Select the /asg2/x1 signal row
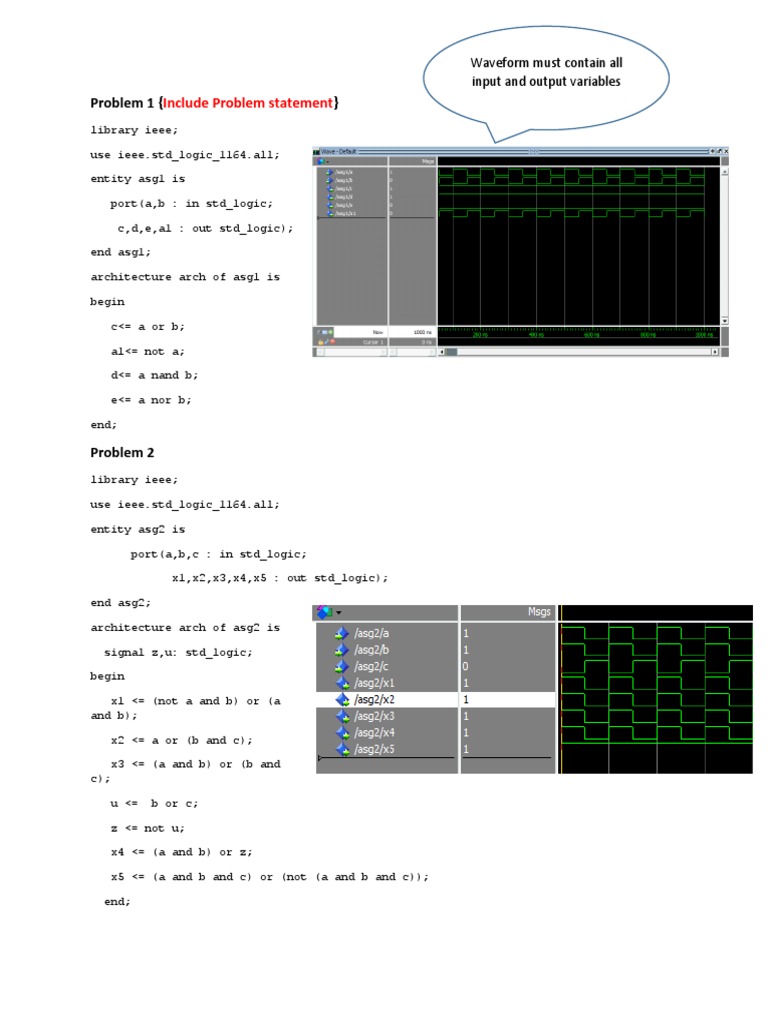 387,683
